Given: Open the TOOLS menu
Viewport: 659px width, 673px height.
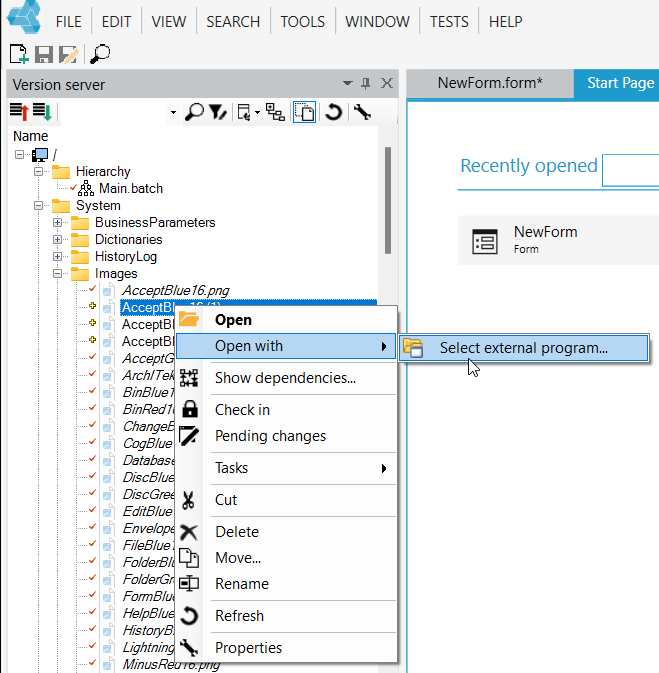Looking at the screenshot, I should [303, 21].
